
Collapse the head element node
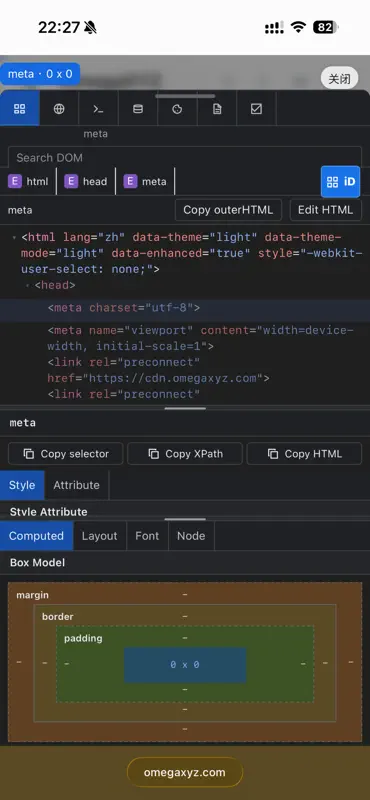click(27, 286)
